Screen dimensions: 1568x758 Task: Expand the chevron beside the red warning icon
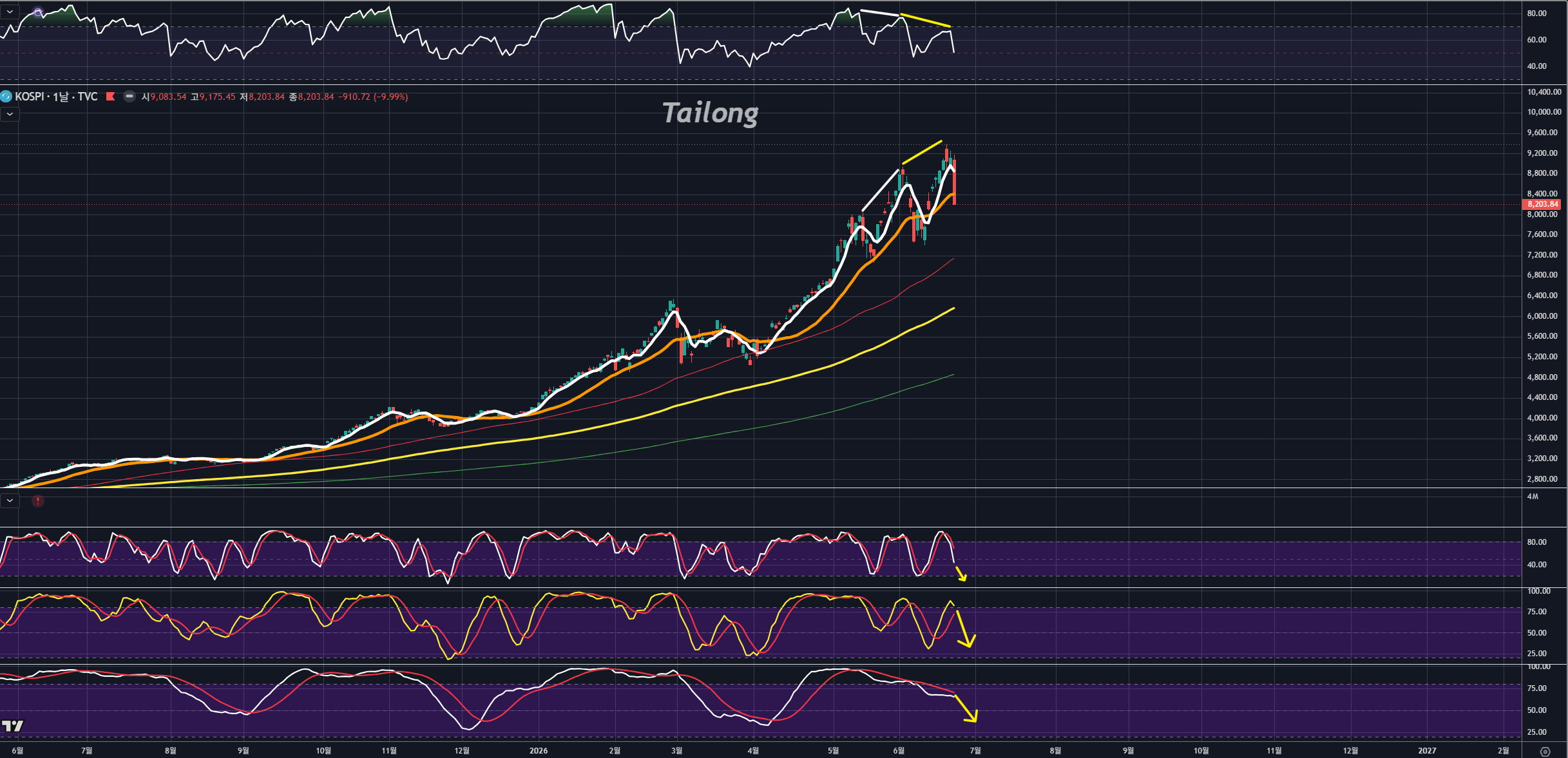tap(10, 500)
